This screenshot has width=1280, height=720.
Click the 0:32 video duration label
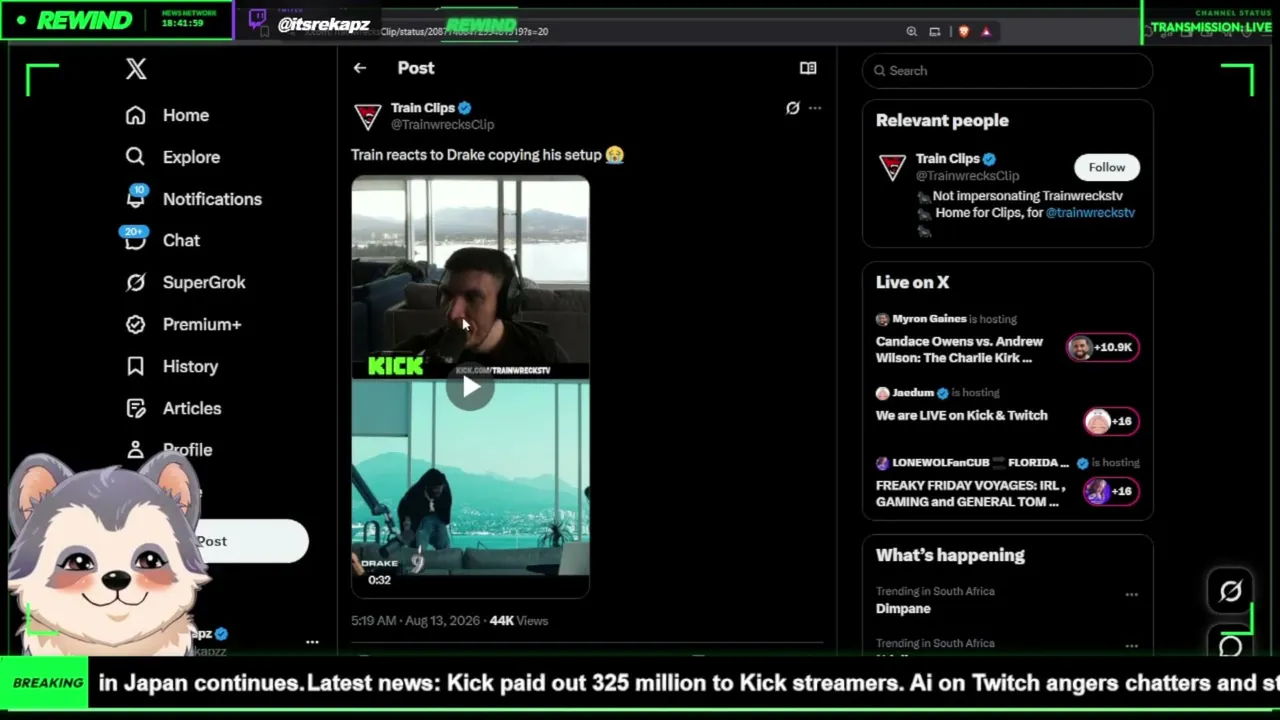[379, 580]
